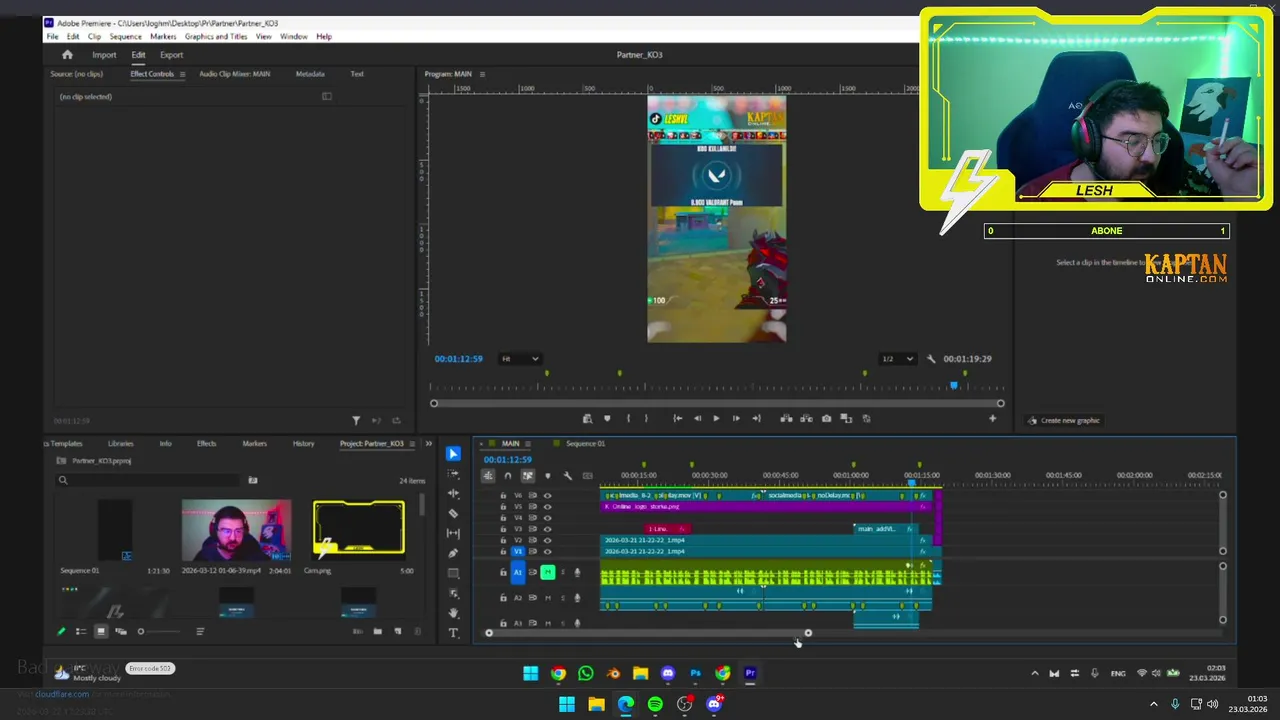Image resolution: width=1280 pixels, height=720 pixels.
Task: Open the Program monitor button editor plus
Action: (x=992, y=419)
